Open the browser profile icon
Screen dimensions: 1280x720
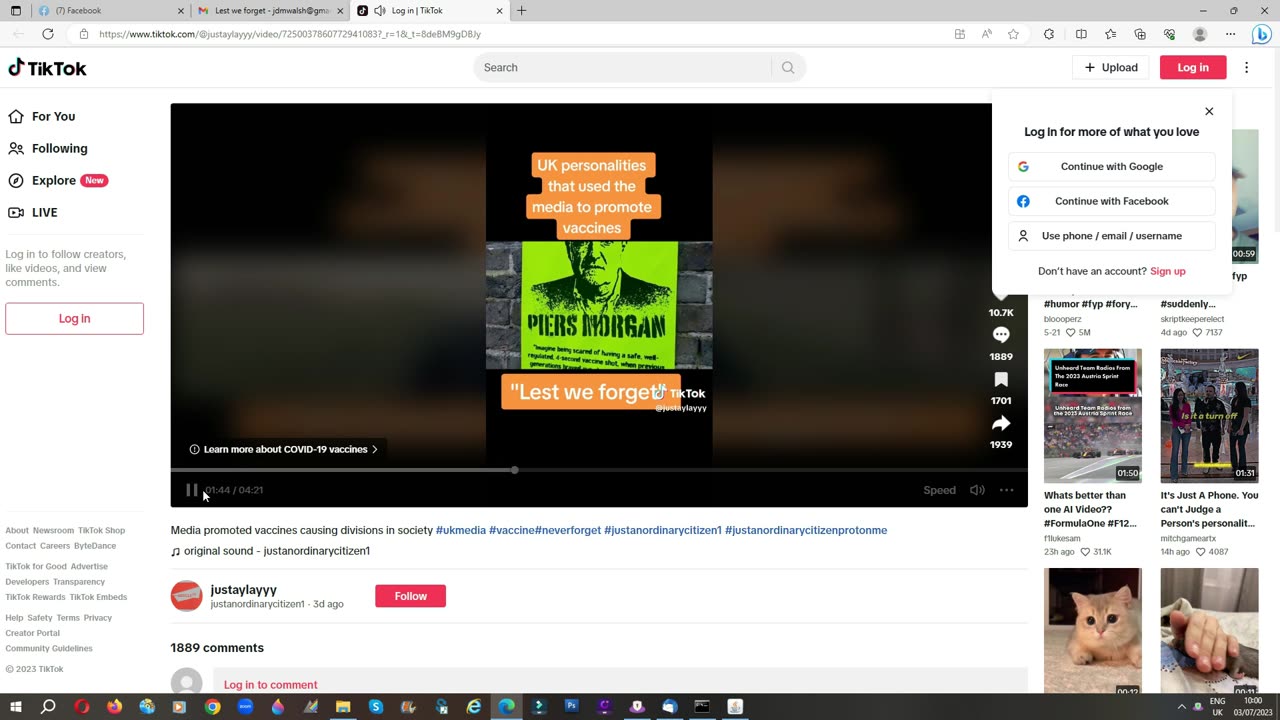1200,34
